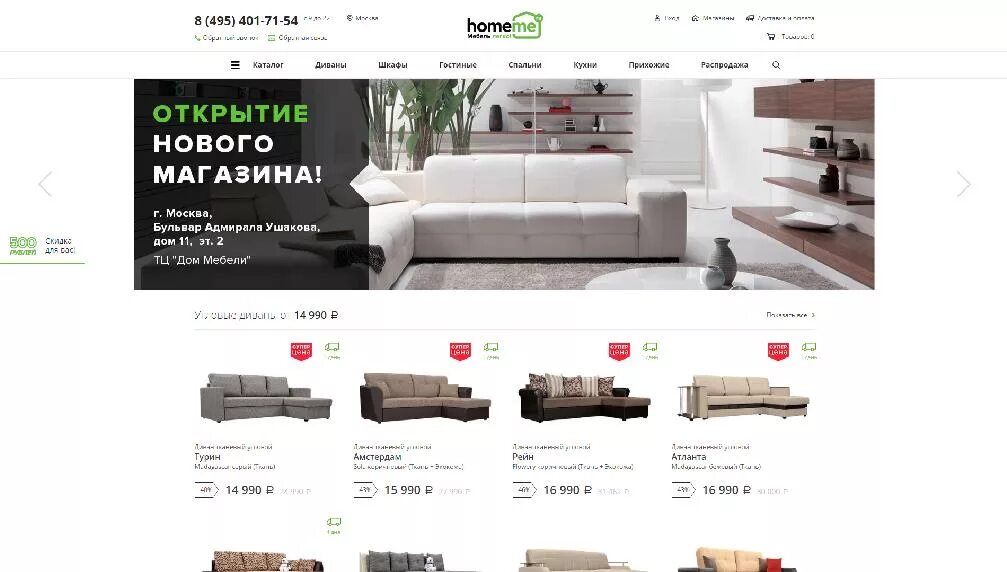Click the Супер цена badge on Амстердам sofa
Screen dimensions: 1007x572
tap(460, 351)
